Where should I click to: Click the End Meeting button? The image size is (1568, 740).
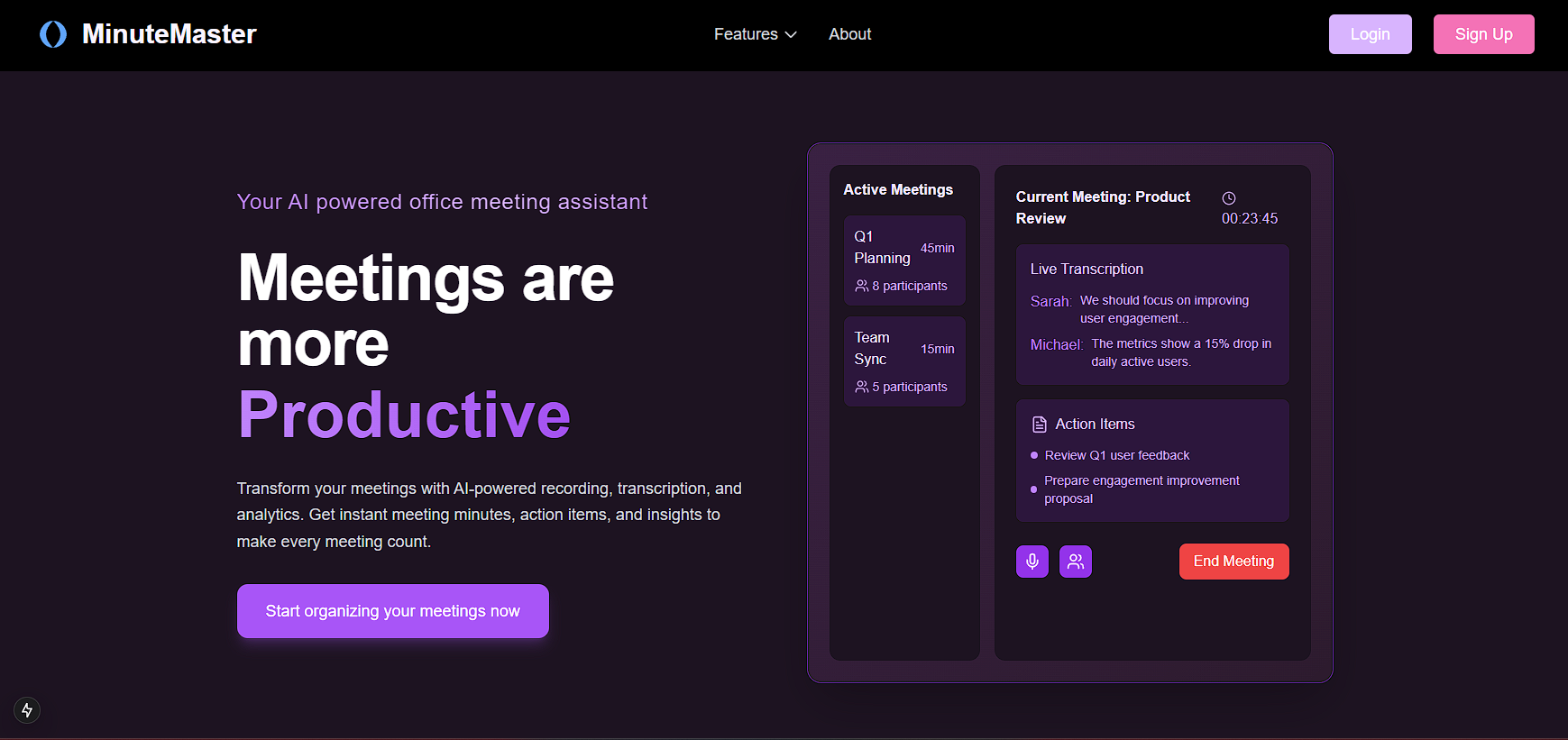click(x=1233, y=562)
